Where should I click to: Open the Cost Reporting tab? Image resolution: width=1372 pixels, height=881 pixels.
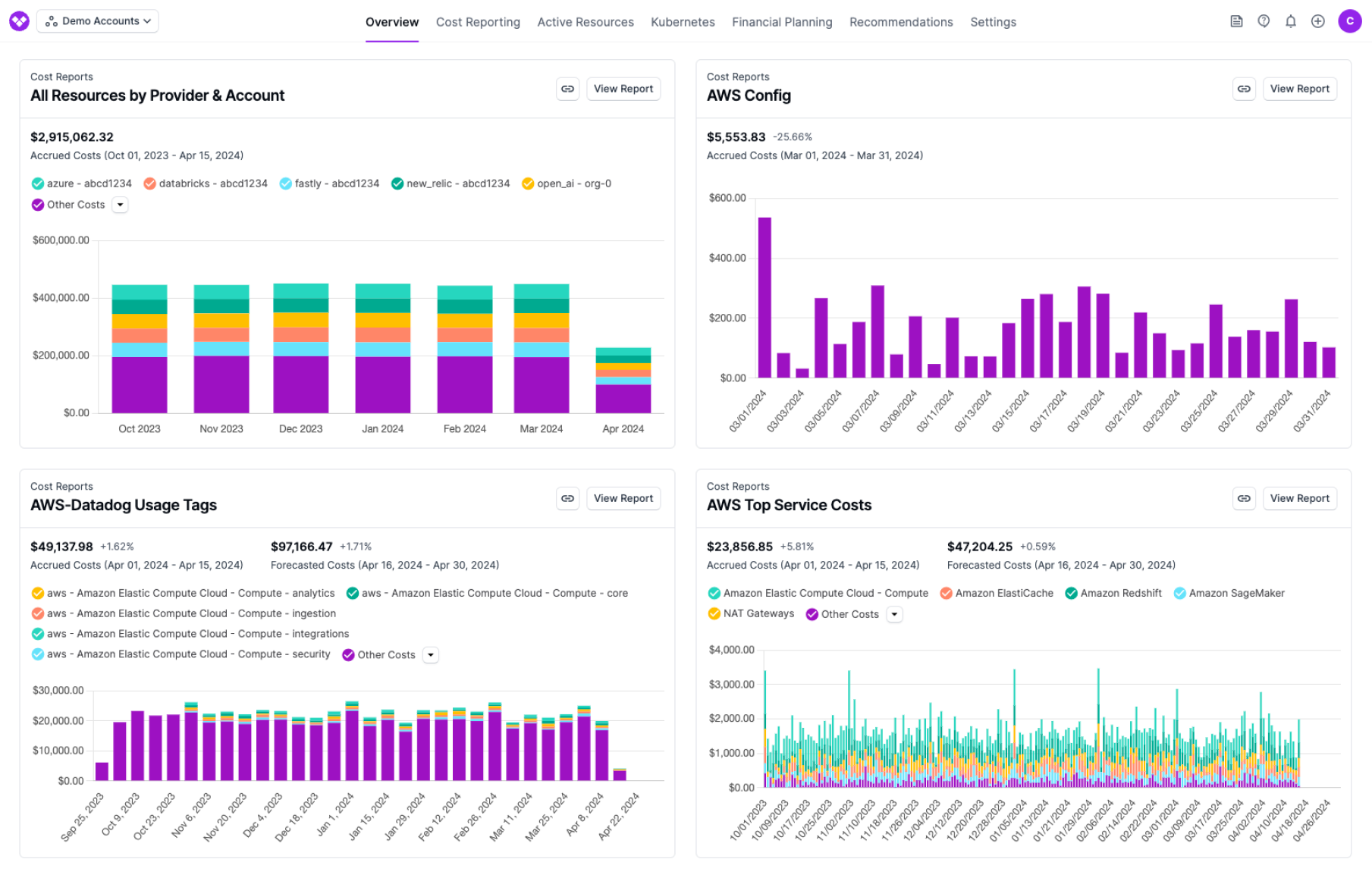click(478, 22)
